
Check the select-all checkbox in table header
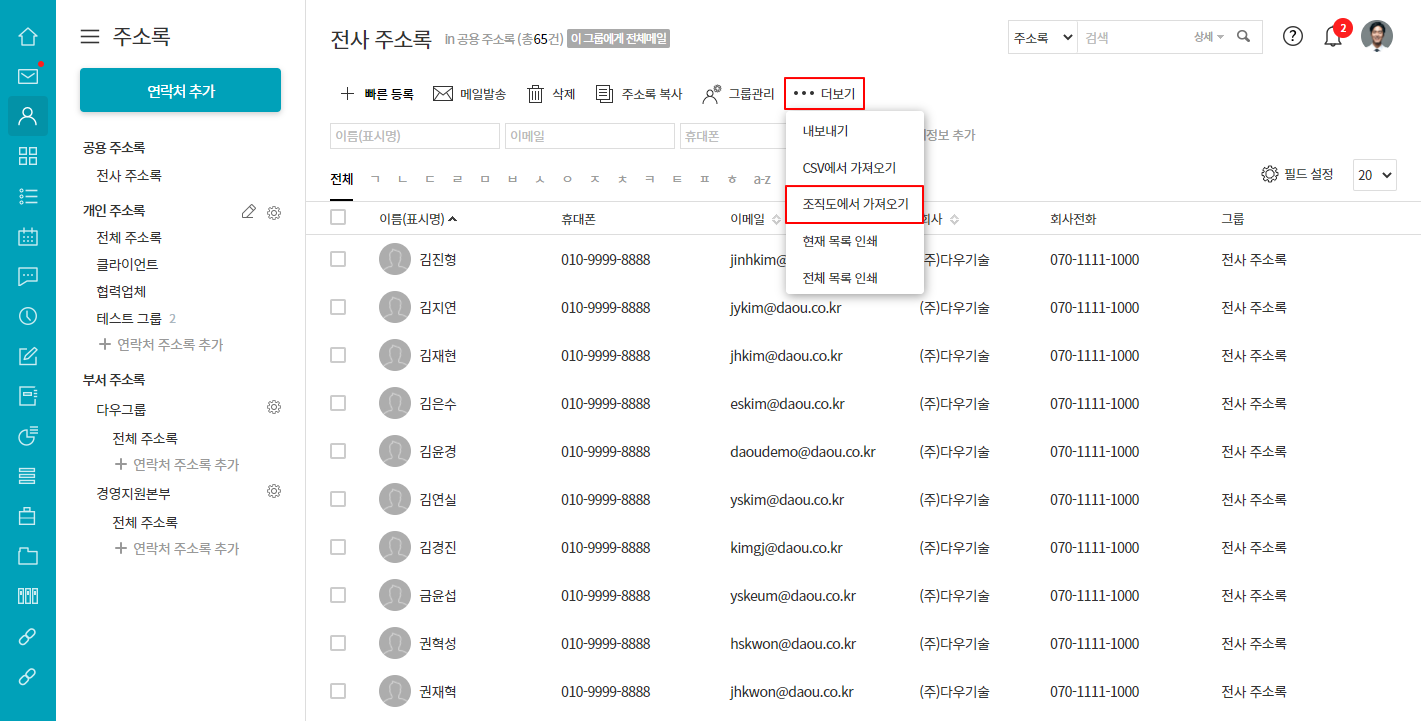[338, 217]
